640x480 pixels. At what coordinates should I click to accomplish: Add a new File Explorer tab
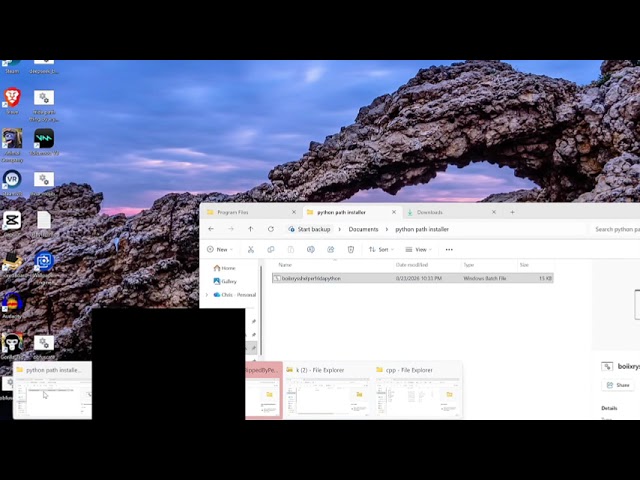pyautogui.click(x=512, y=212)
